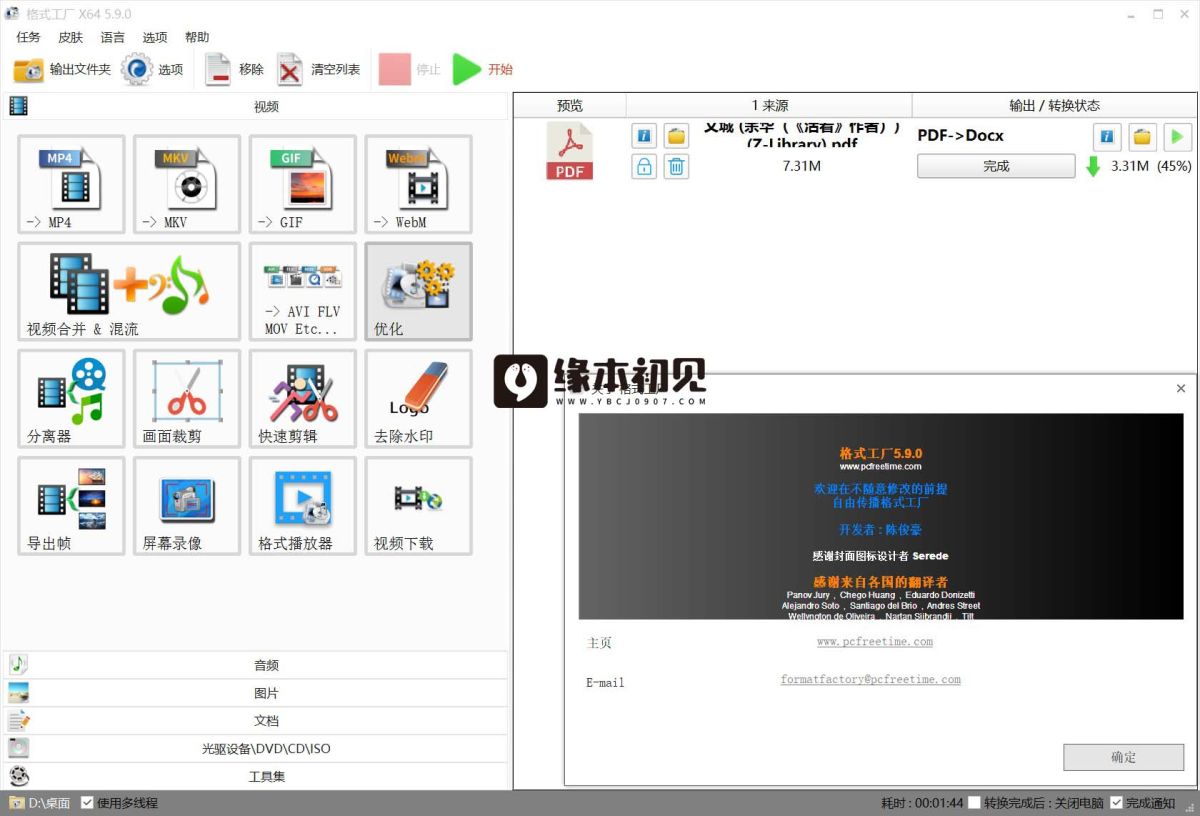Viewport: 1200px width, 816px height.
Task: Open the 分离器 splitter tool
Action: [x=71, y=398]
